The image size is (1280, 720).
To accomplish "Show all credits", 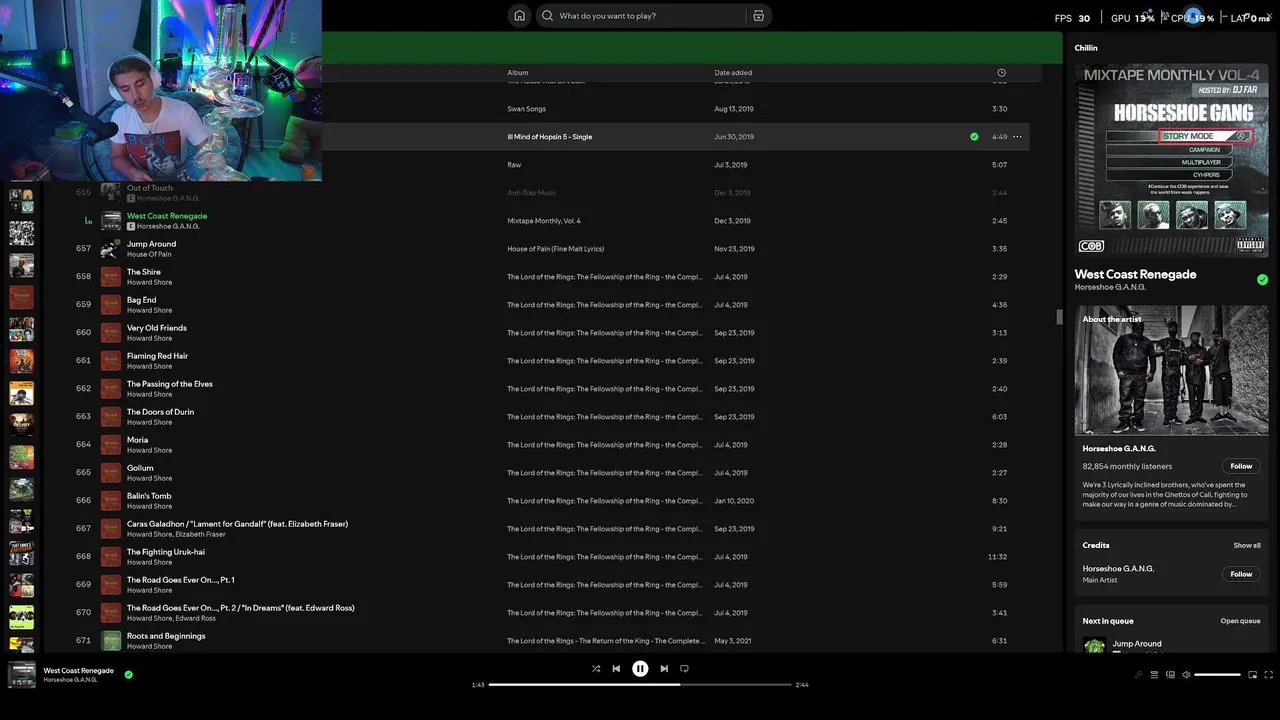I will (1247, 546).
